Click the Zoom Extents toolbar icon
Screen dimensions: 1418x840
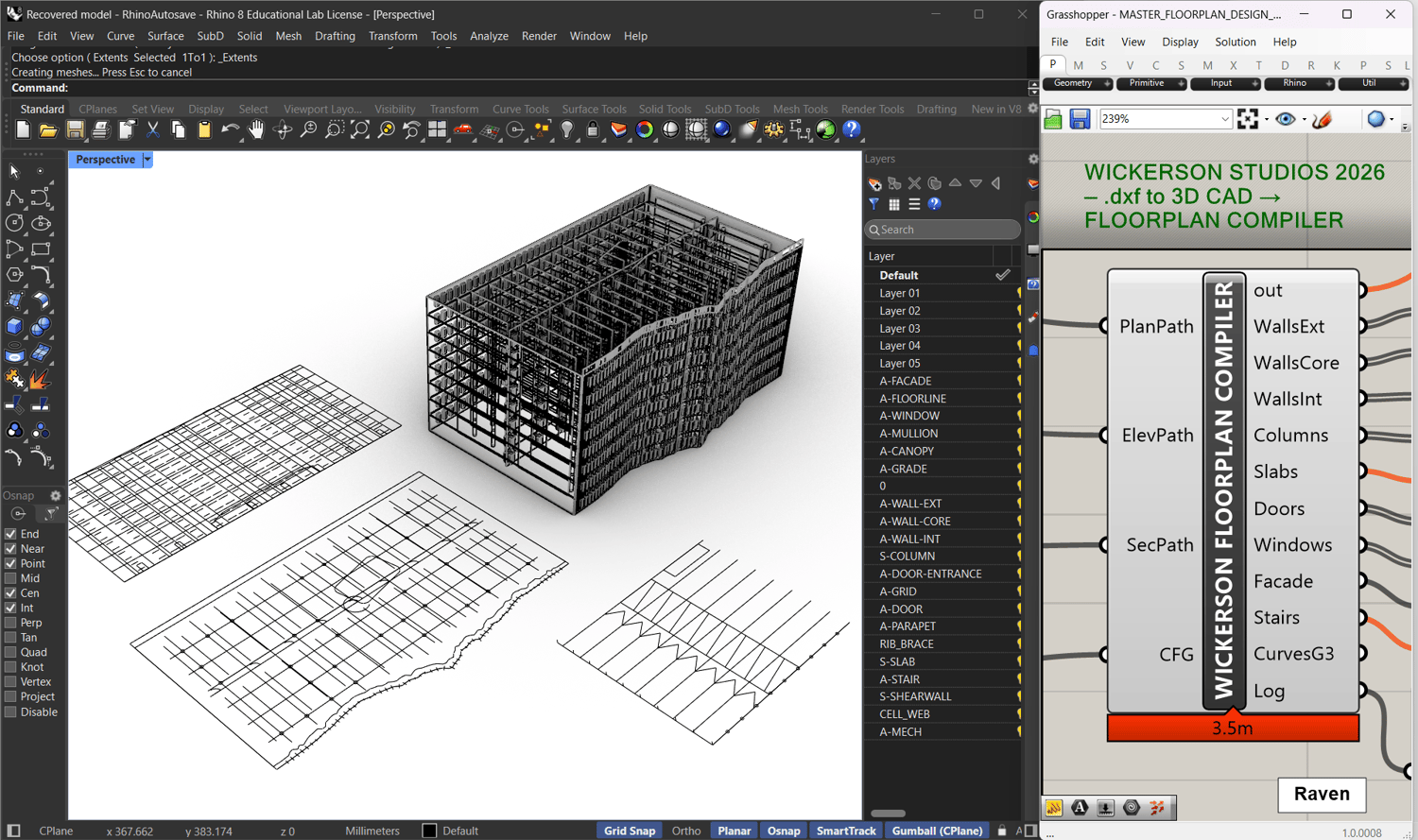359,130
